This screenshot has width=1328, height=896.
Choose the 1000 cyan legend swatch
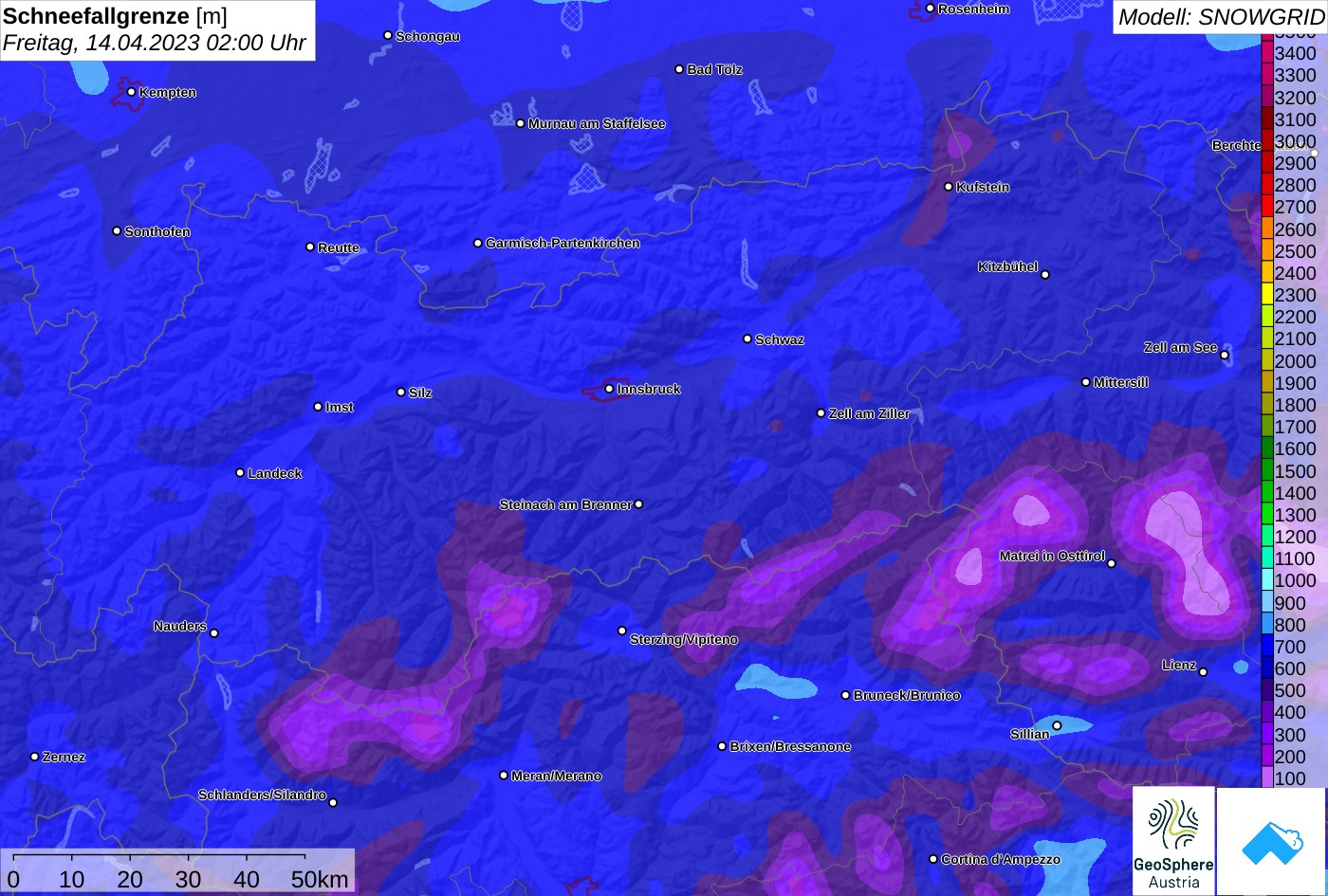pyautogui.click(x=1267, y=580)
